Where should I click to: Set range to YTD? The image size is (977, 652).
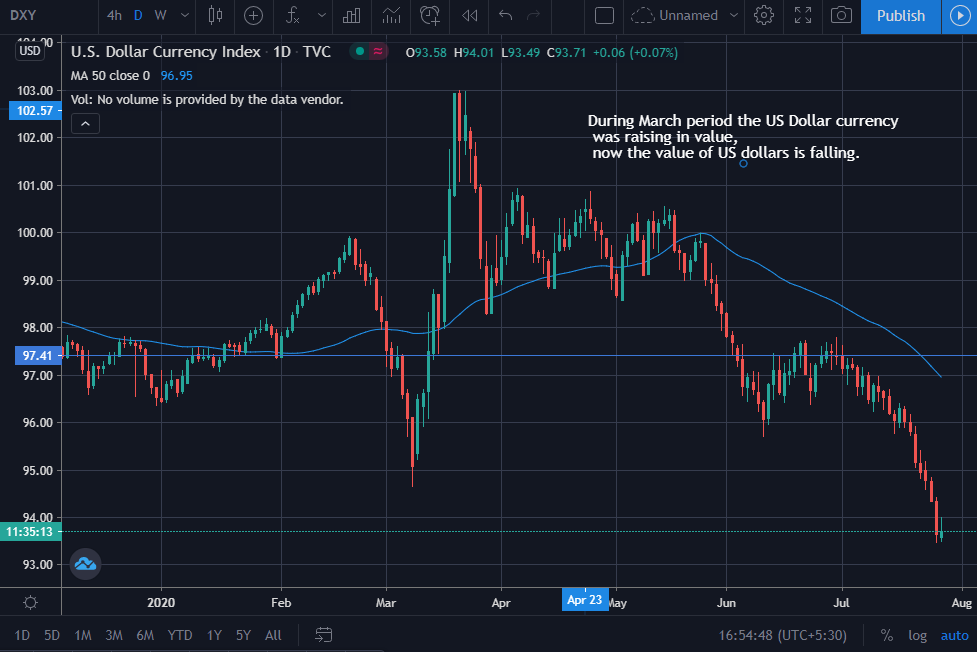[x=179, y=635]
